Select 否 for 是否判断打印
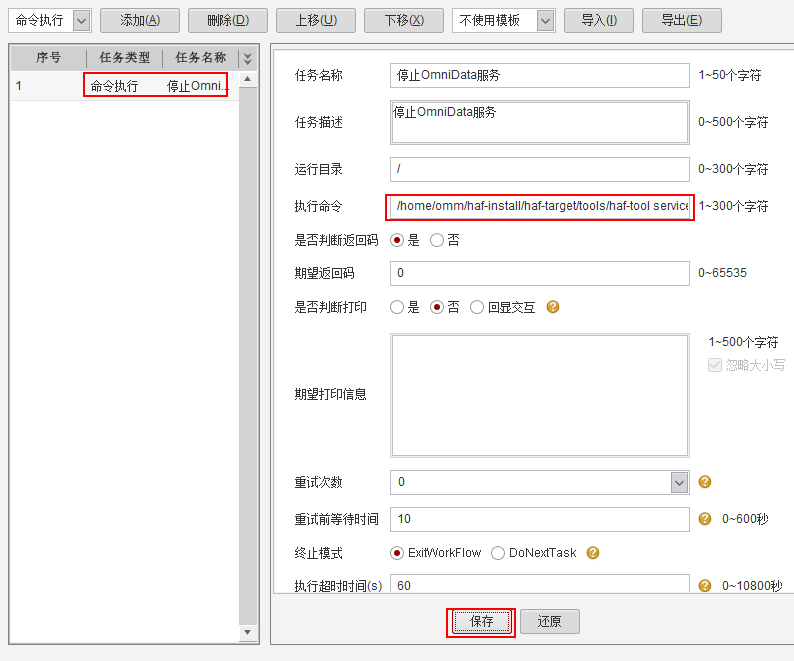Screen dimensions: 794x661 click(436, 307)
